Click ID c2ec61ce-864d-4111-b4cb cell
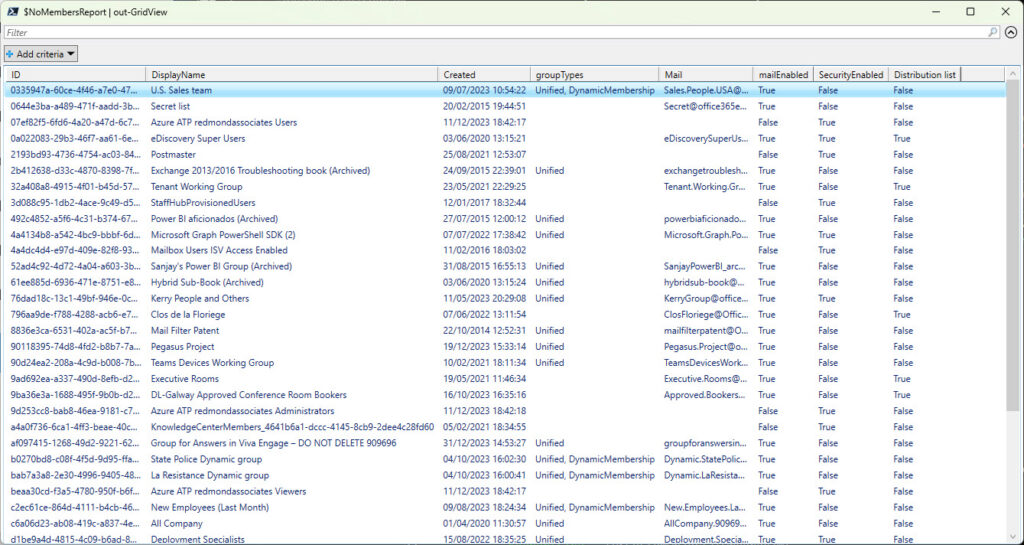The height and width of the screenshot is (545, 1024). (75, 507)
